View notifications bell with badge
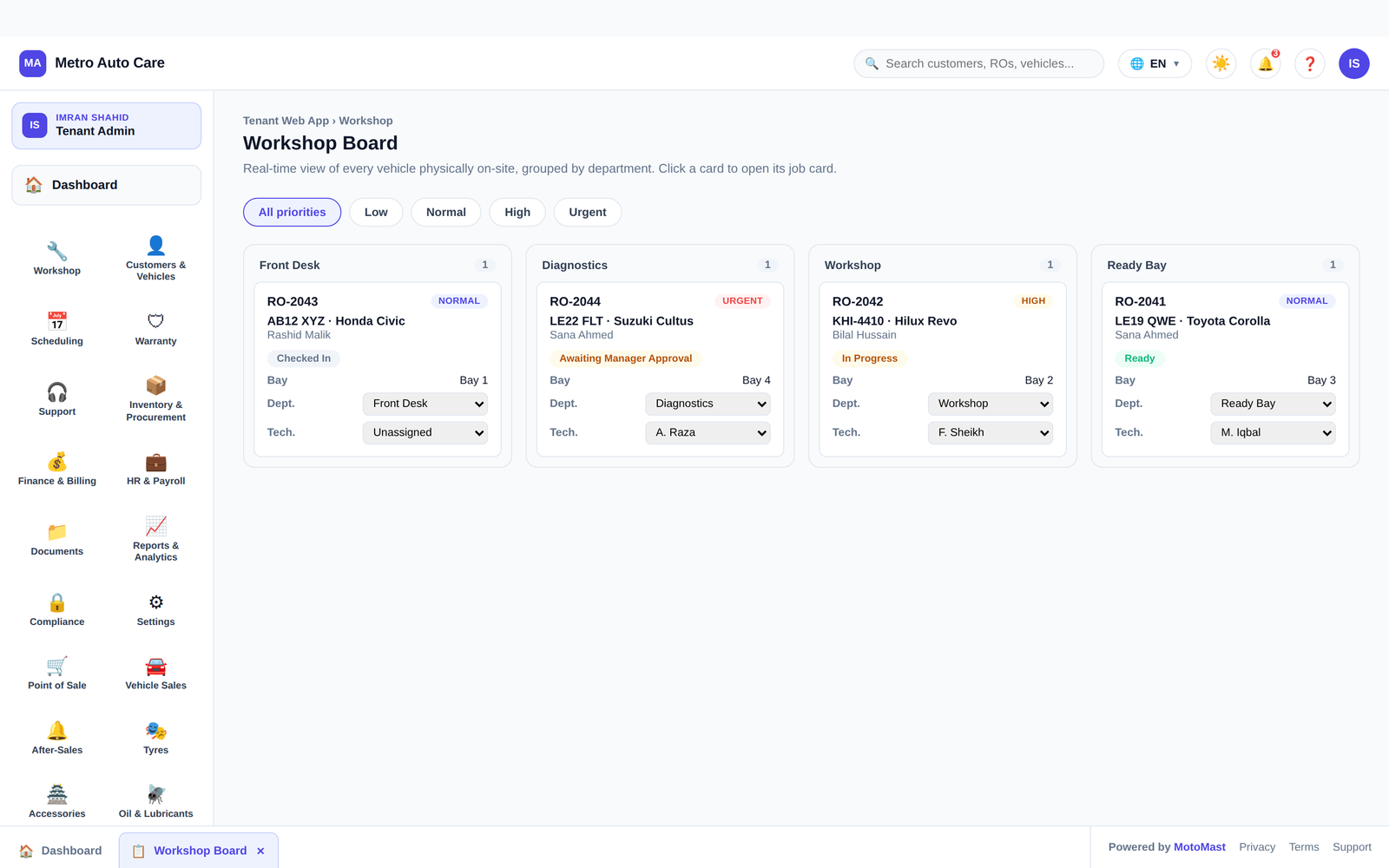1389x868 pixels. click(x=1266, y=63)
